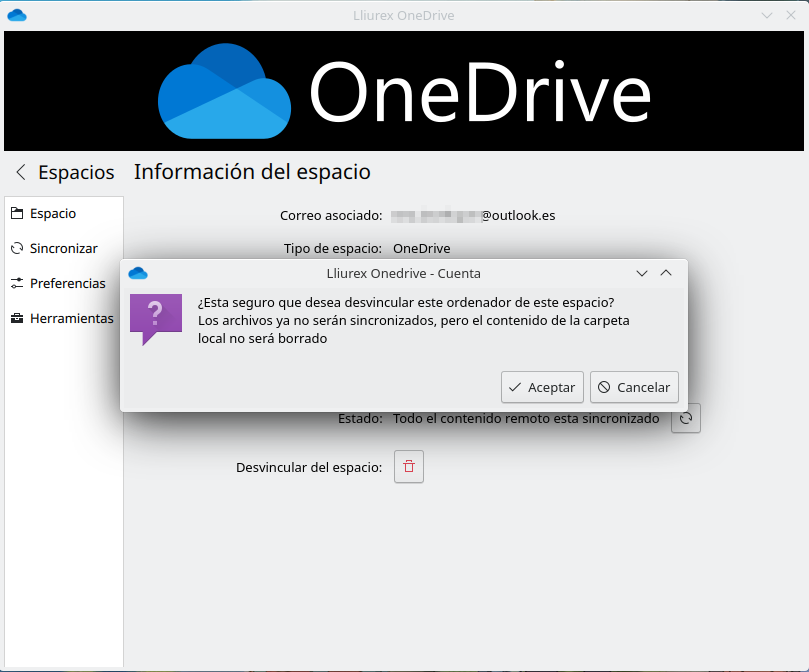Screen dimensions: 809x672
Task: Open the Espacio section in the sidebar
Action: click(x=52, y=214)
